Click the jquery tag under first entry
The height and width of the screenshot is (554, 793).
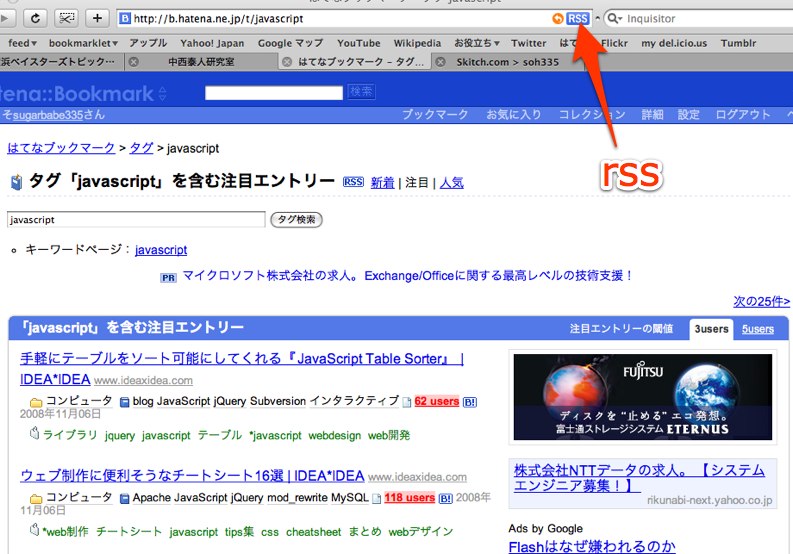pyautogui.click(x=120, y=436)
